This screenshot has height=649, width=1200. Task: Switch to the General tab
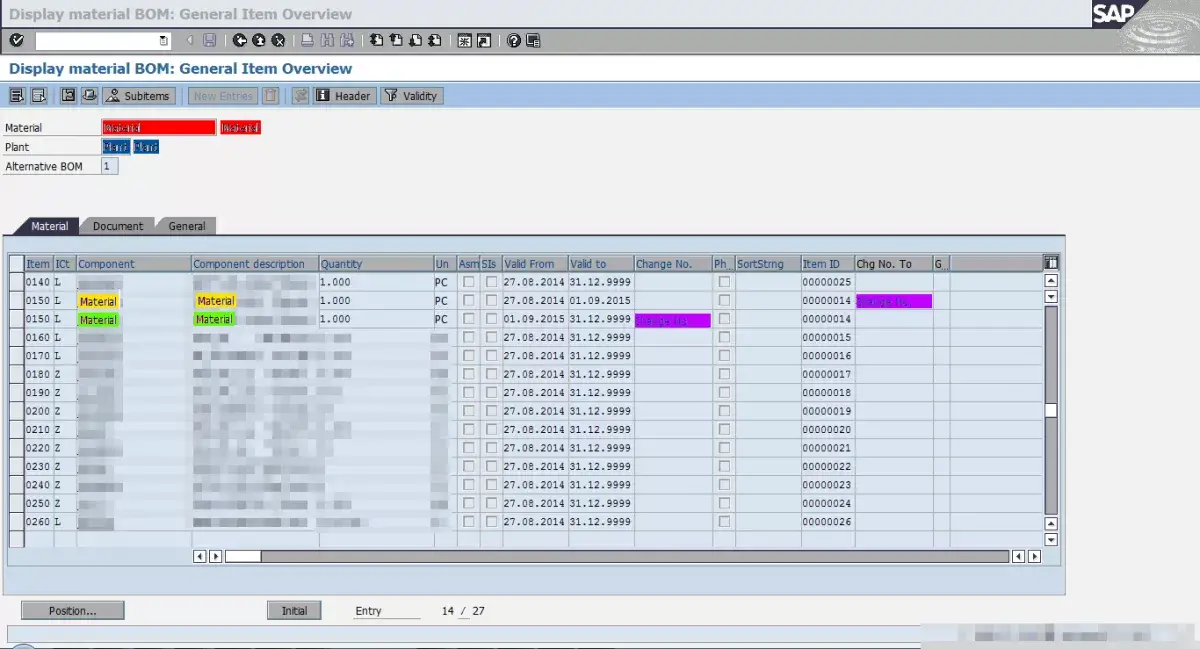point(187,226)
